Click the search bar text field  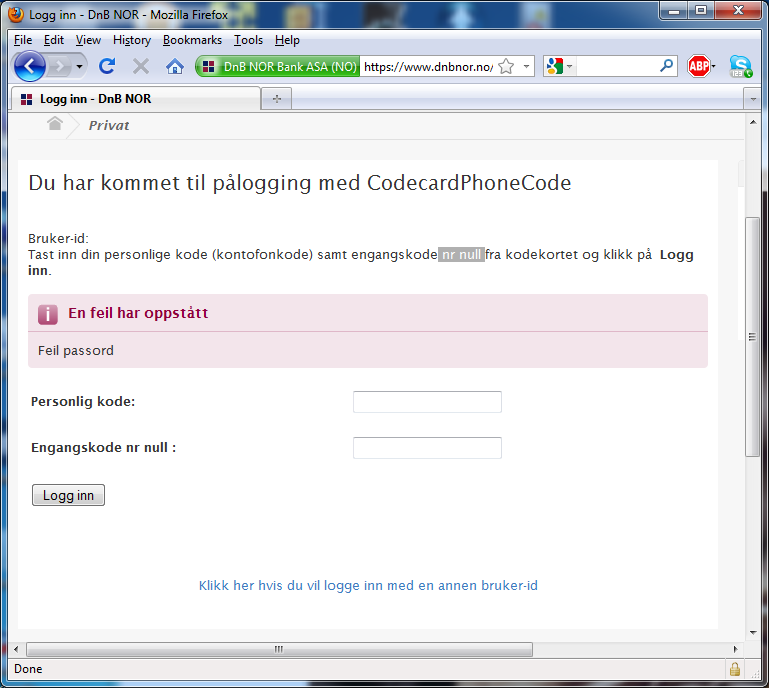pyautogui.click(x=617, y=66)
